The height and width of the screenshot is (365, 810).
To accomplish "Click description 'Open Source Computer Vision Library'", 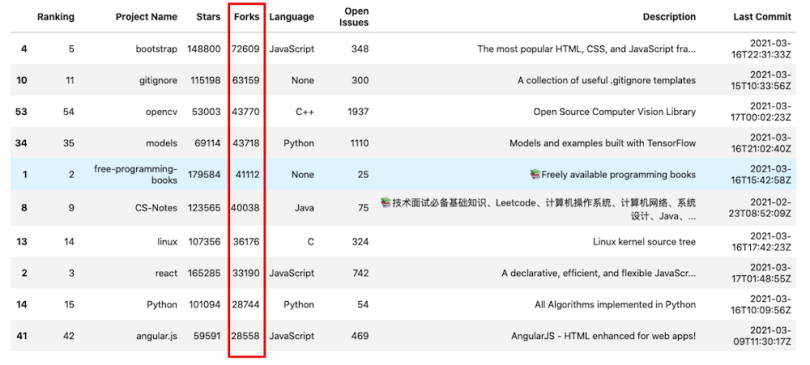I will pos(615,112).
